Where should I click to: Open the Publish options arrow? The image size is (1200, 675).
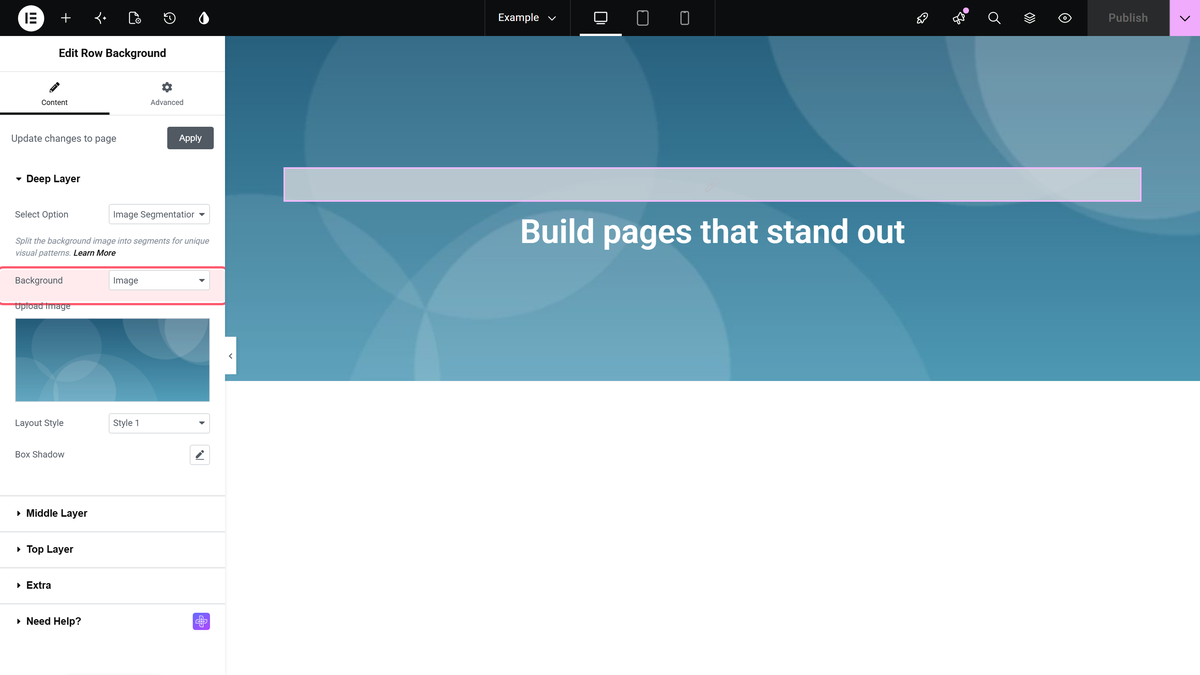(x=1185, y=18)
